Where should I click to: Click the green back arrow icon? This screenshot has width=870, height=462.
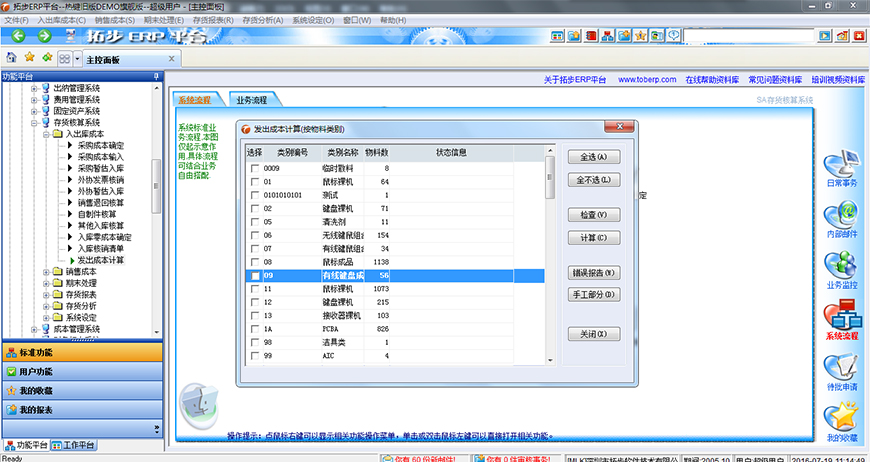16,37
